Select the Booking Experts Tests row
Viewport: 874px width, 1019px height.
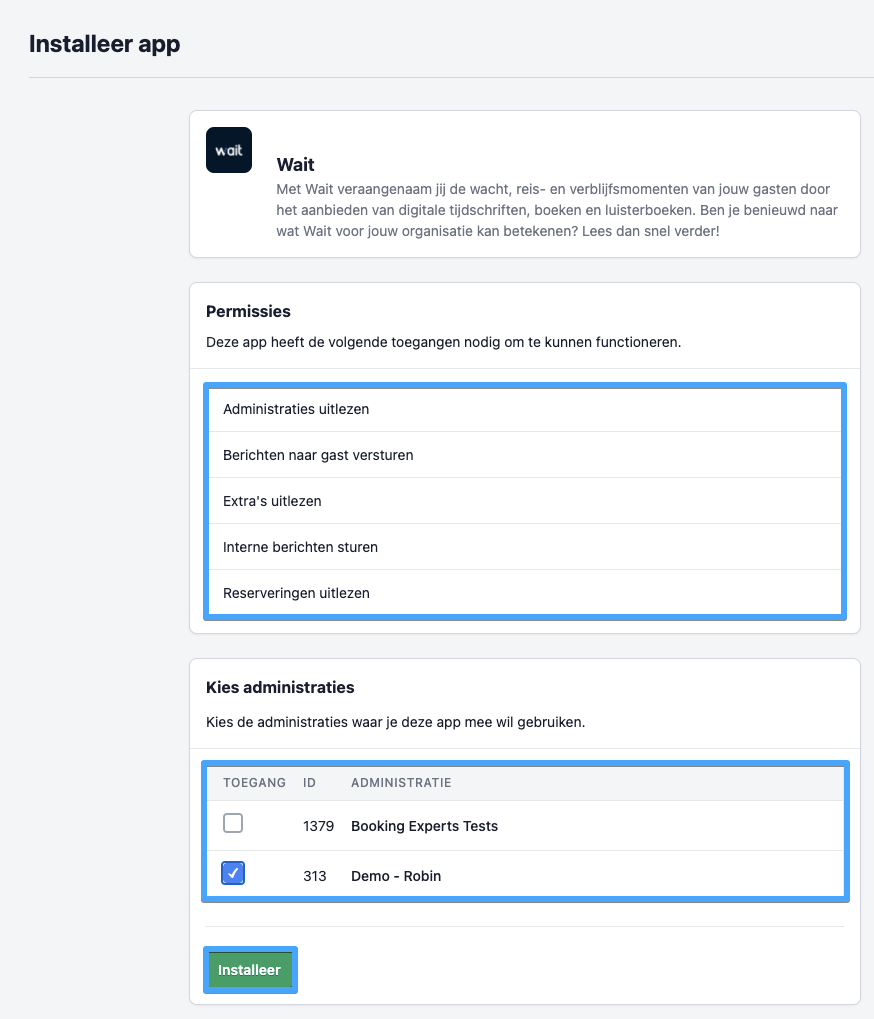(423, 825)
